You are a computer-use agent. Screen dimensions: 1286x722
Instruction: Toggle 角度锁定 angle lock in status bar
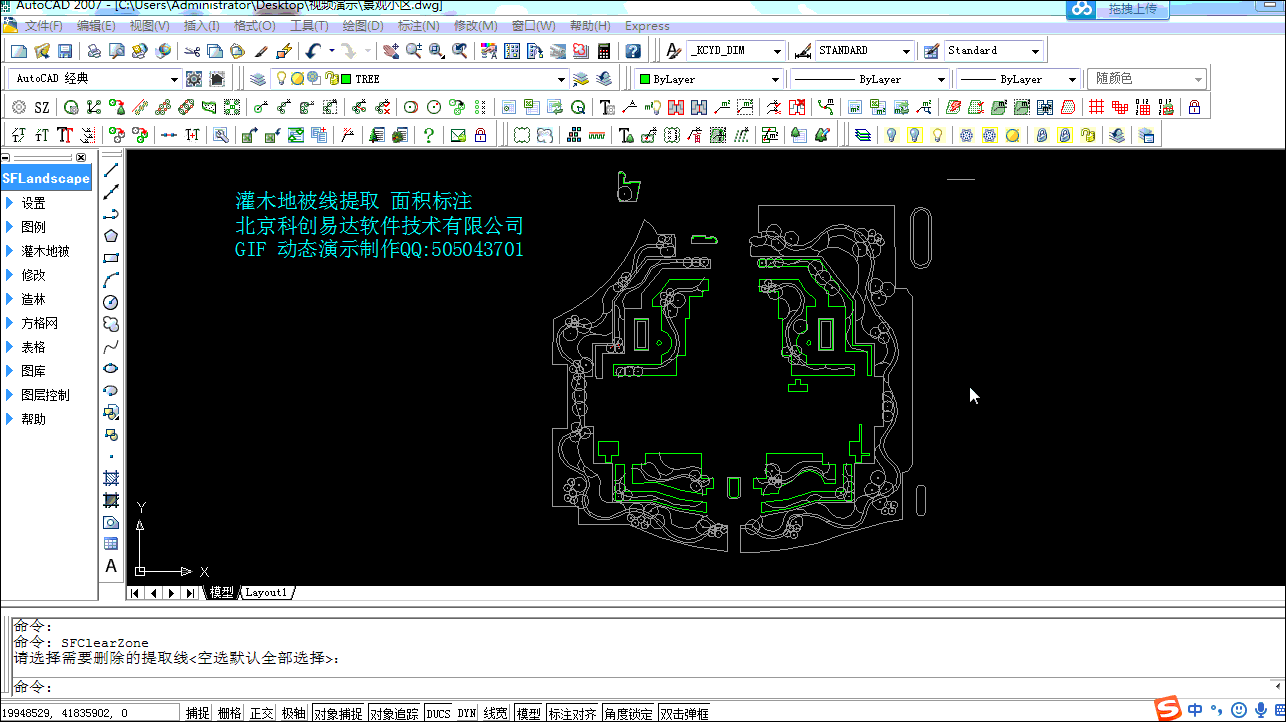629,713
